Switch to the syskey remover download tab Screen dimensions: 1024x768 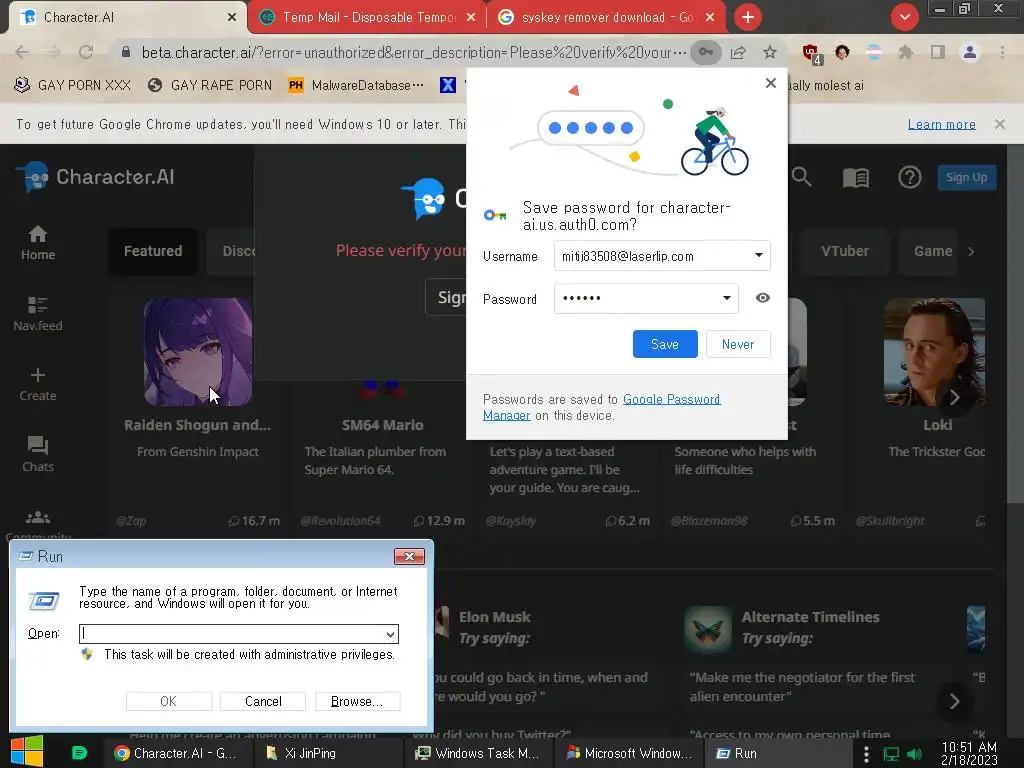(607, 17)
